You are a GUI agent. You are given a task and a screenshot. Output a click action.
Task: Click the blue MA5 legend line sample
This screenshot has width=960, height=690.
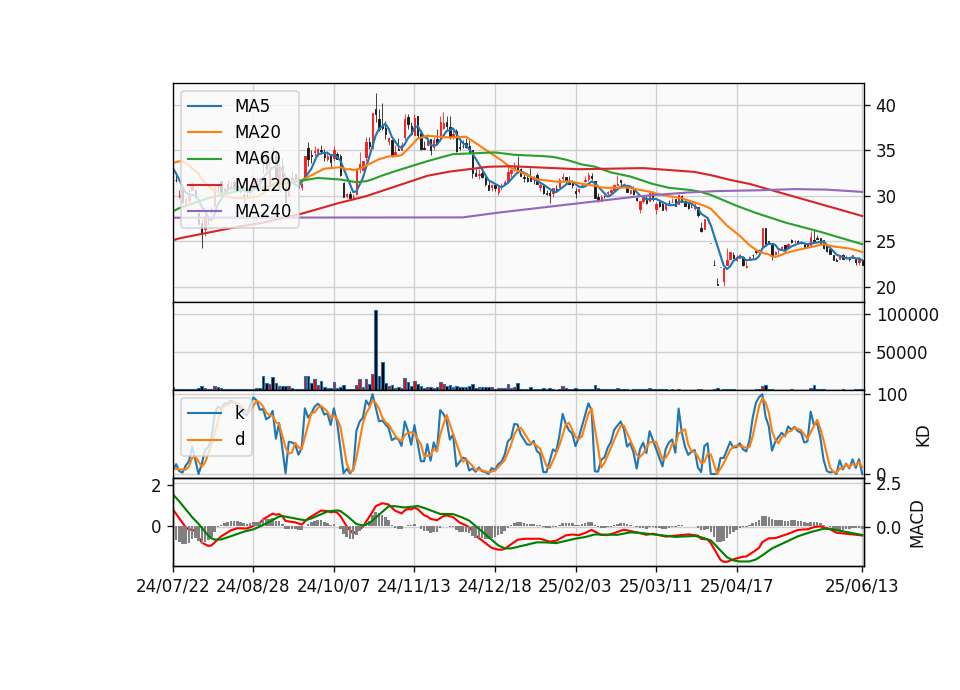click(x=204, y=107)
